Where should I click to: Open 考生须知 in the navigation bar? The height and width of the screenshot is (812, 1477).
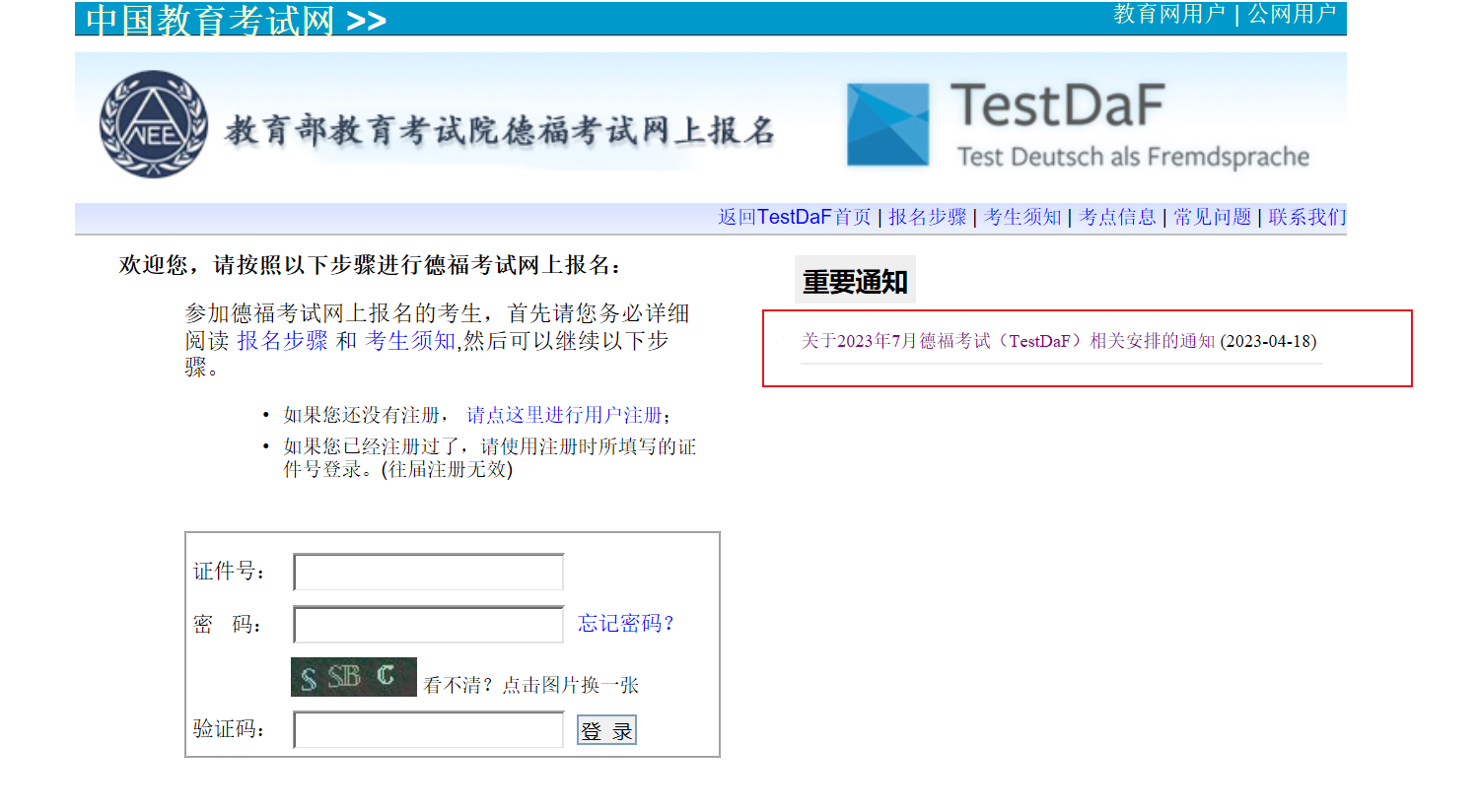click(x=1023, y=217)
